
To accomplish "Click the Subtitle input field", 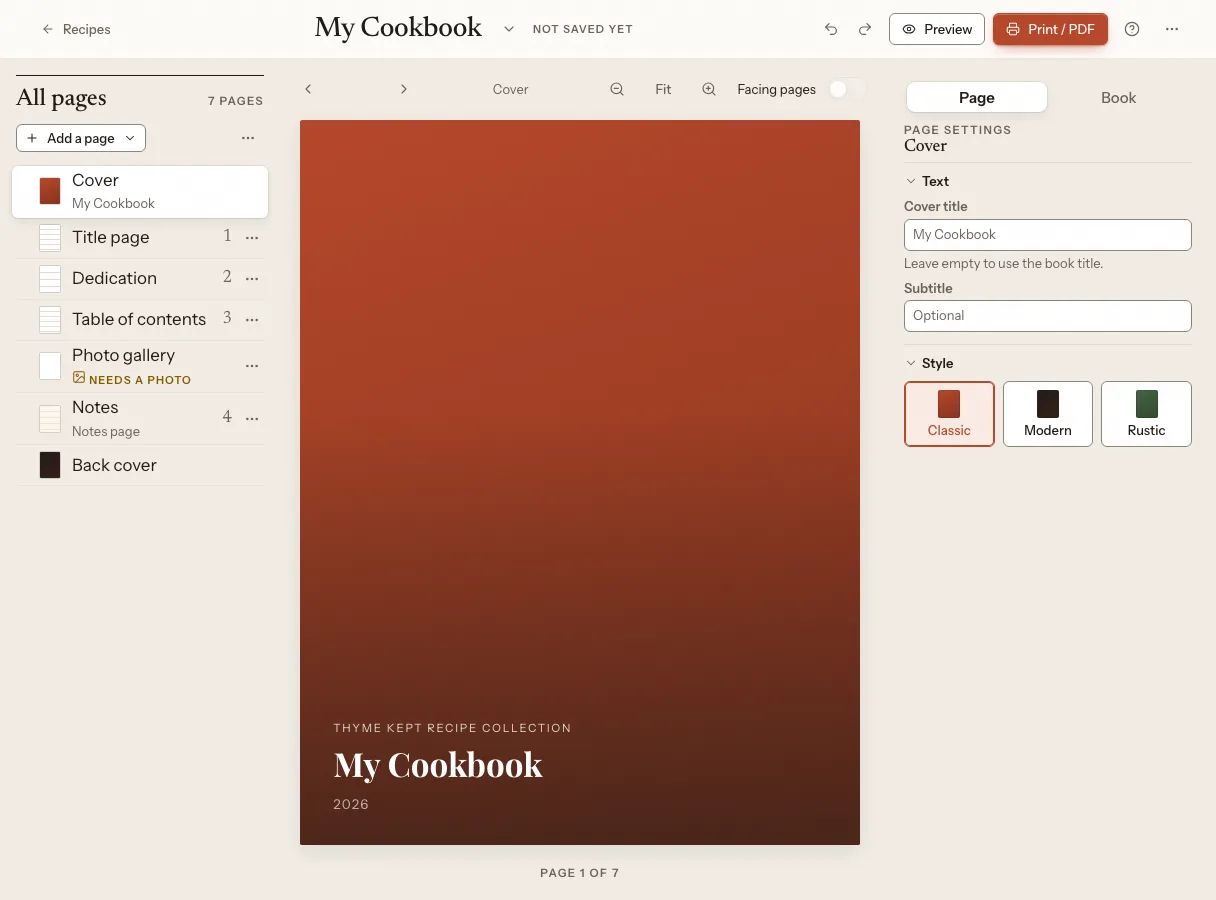I will (1047, 315).
